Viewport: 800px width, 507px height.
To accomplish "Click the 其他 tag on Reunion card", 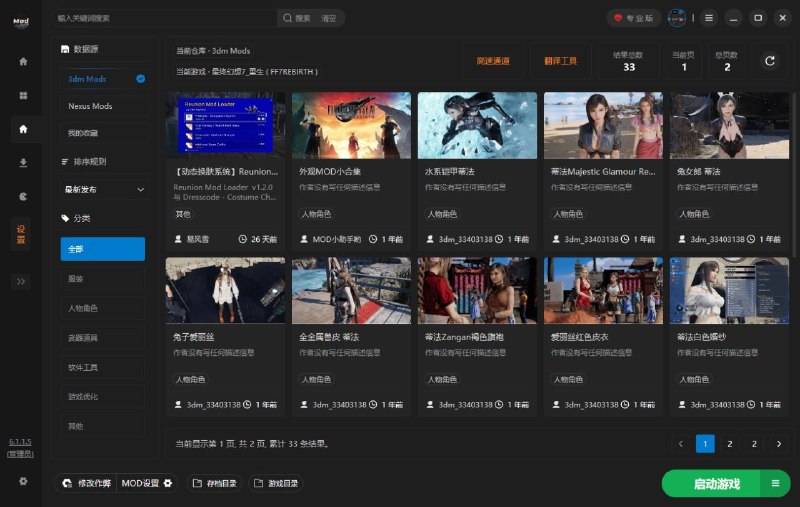I will point(183,214).
